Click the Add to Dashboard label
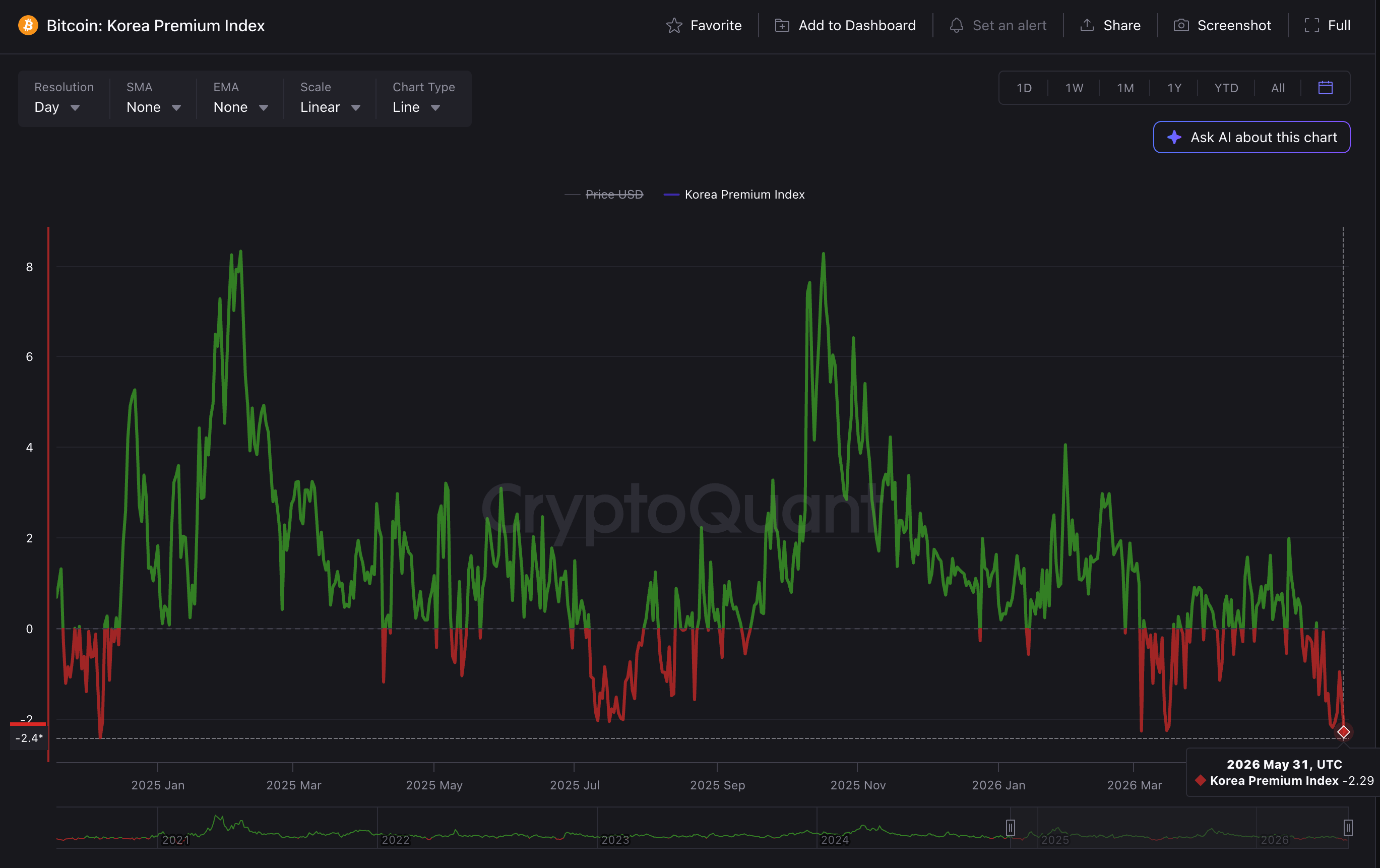 [x=857, y=25]
